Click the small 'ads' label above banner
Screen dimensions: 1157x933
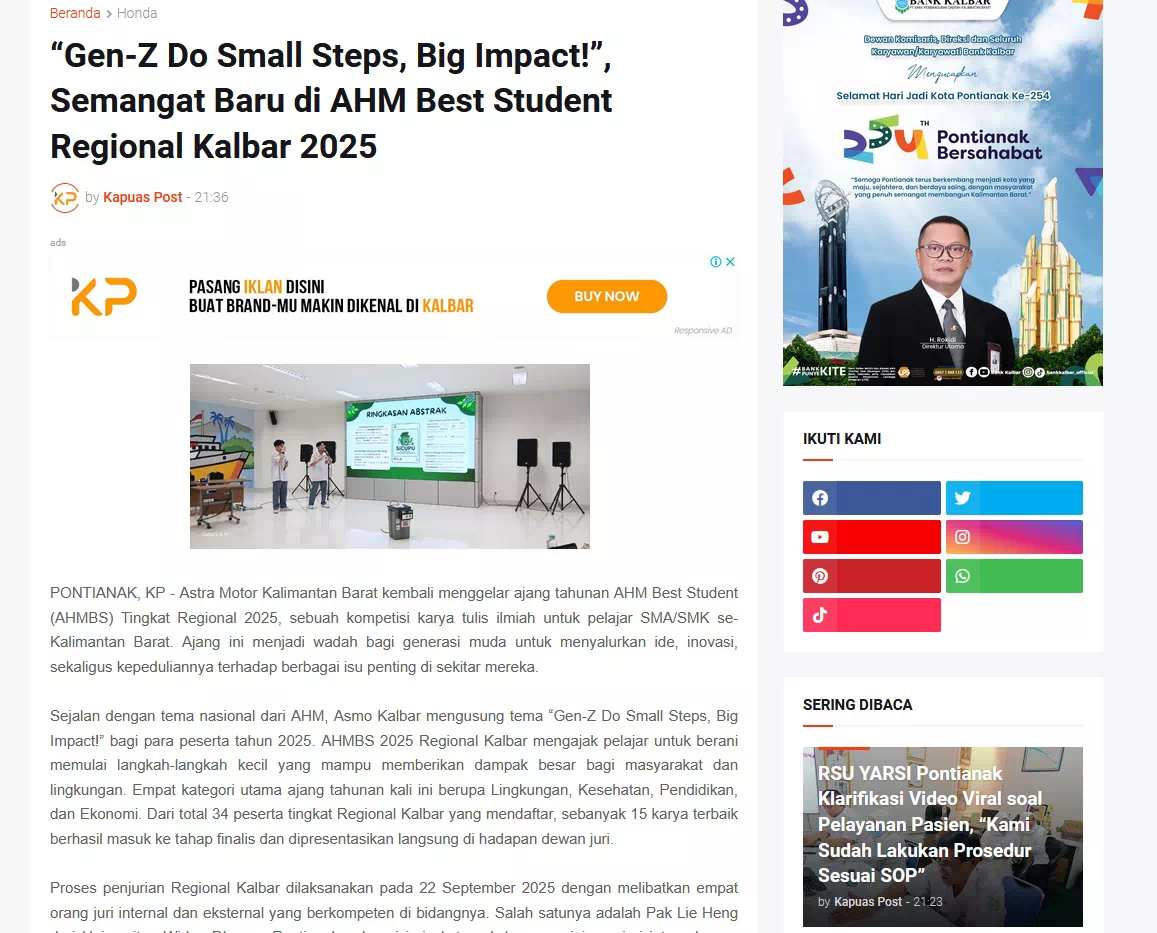(x=58, y=243)
